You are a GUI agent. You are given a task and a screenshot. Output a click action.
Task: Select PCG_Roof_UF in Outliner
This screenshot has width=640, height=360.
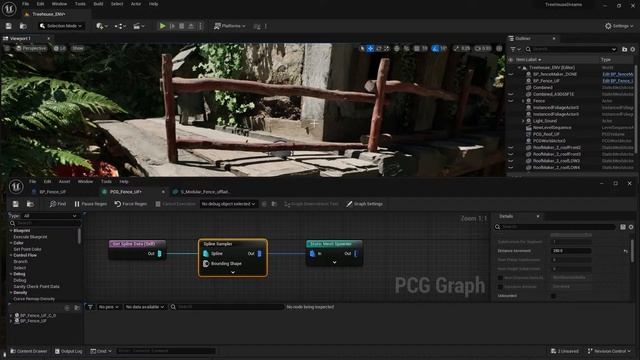pos(546,134)
